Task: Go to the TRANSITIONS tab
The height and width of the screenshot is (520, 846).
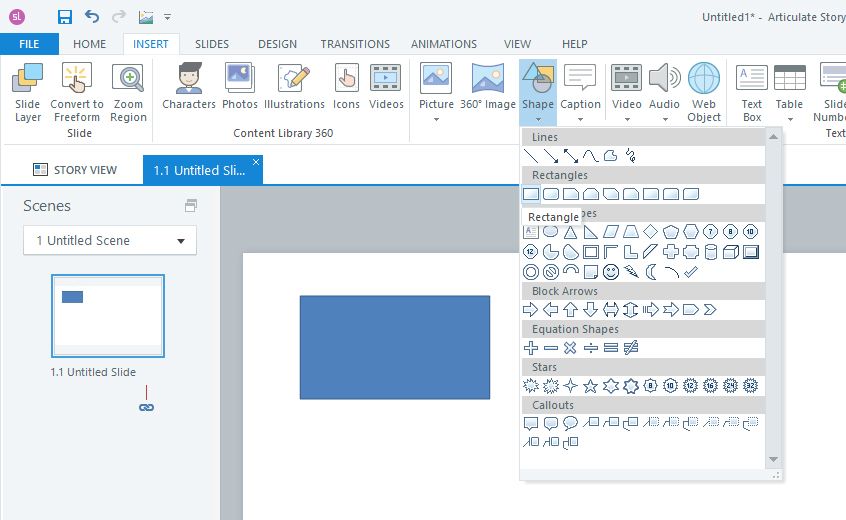Action: (355, 44)
